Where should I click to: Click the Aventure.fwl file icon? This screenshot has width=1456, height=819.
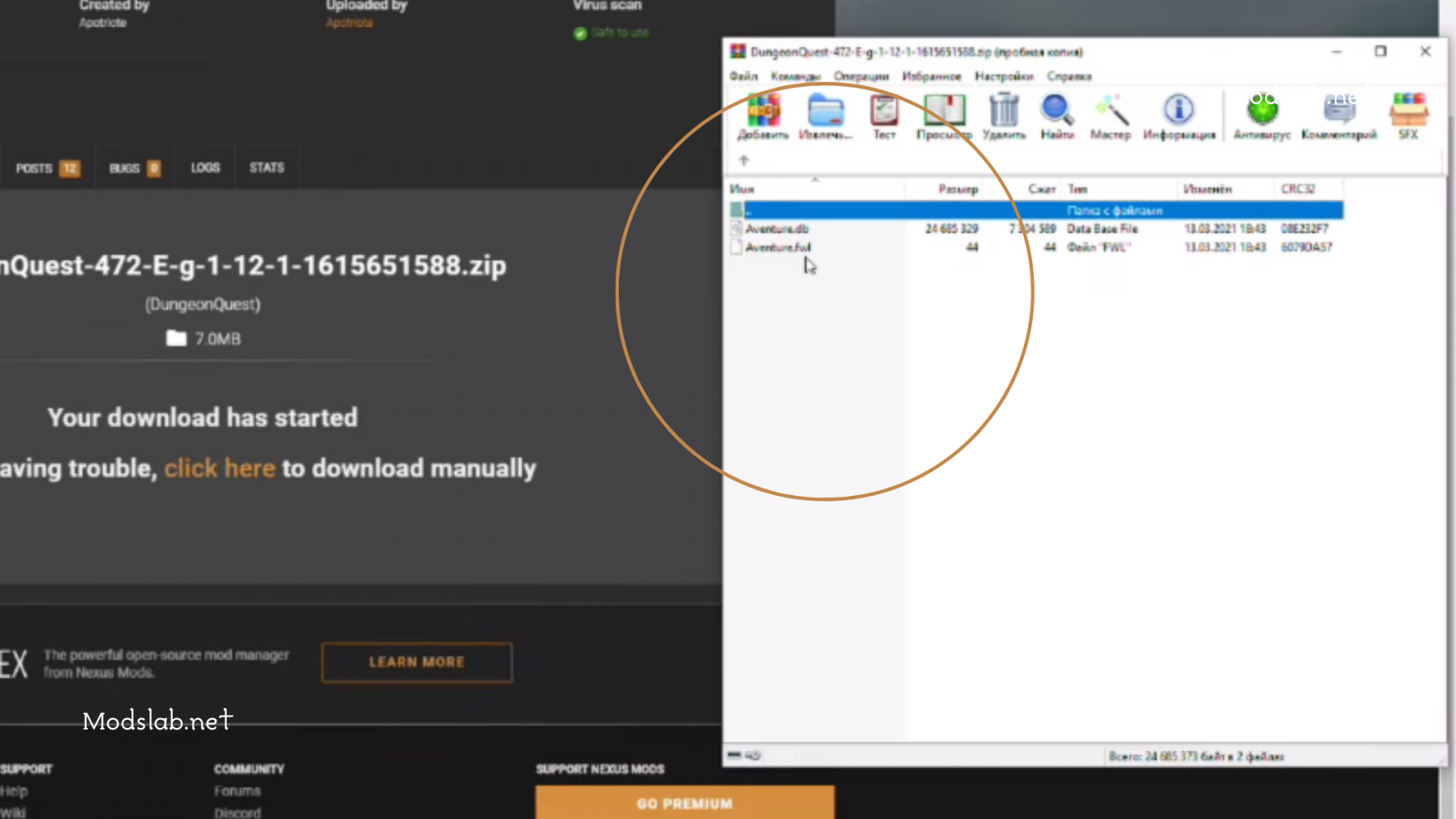pos(736,247)
